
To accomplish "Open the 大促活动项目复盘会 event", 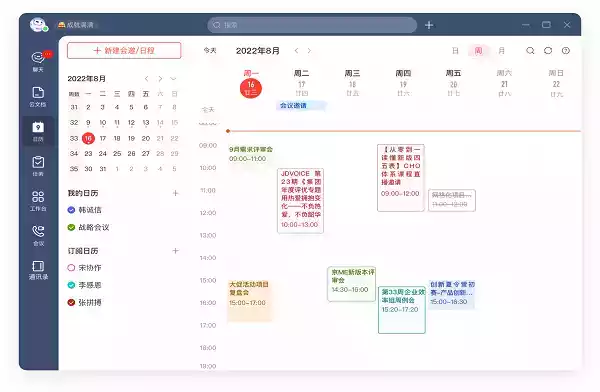I will (249, 301).
